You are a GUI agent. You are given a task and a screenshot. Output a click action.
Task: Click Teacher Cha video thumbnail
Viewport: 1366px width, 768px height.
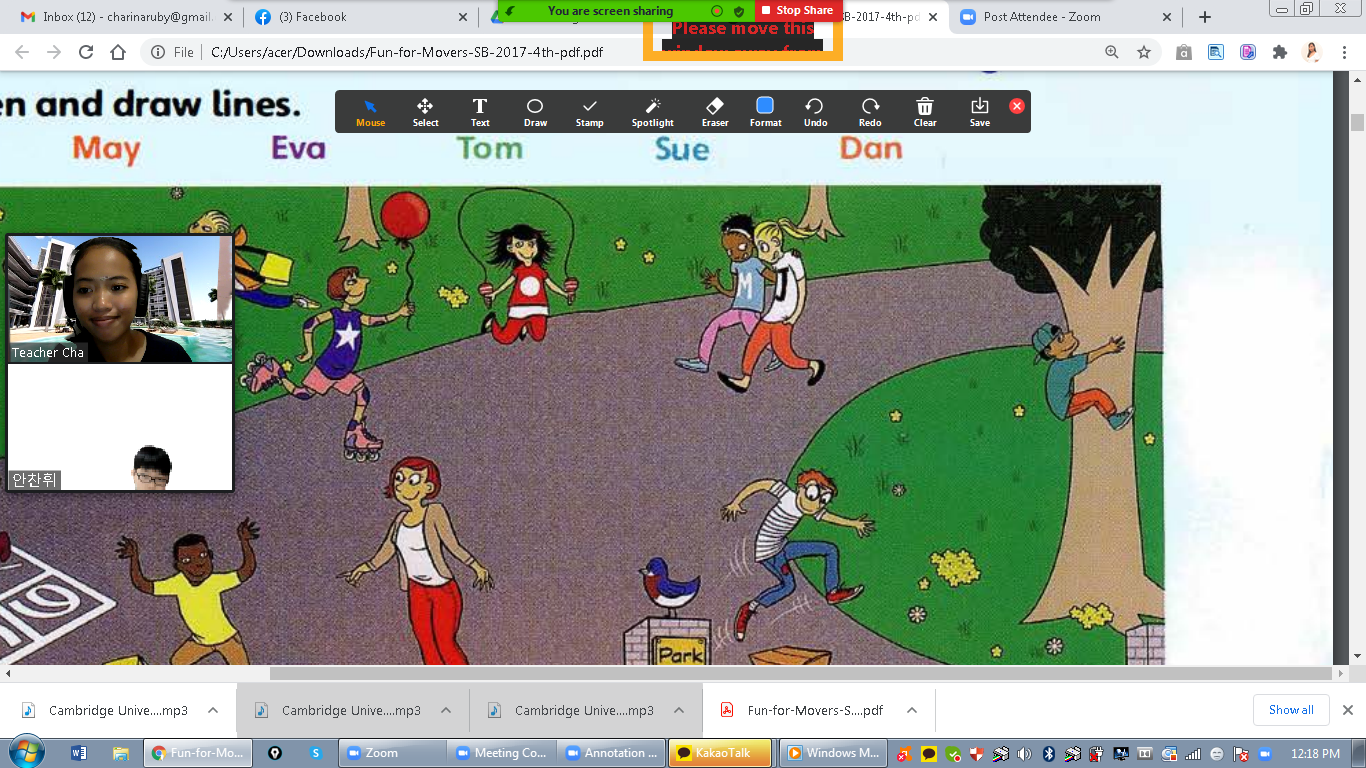pyautogui.click(x=120, y=299)
